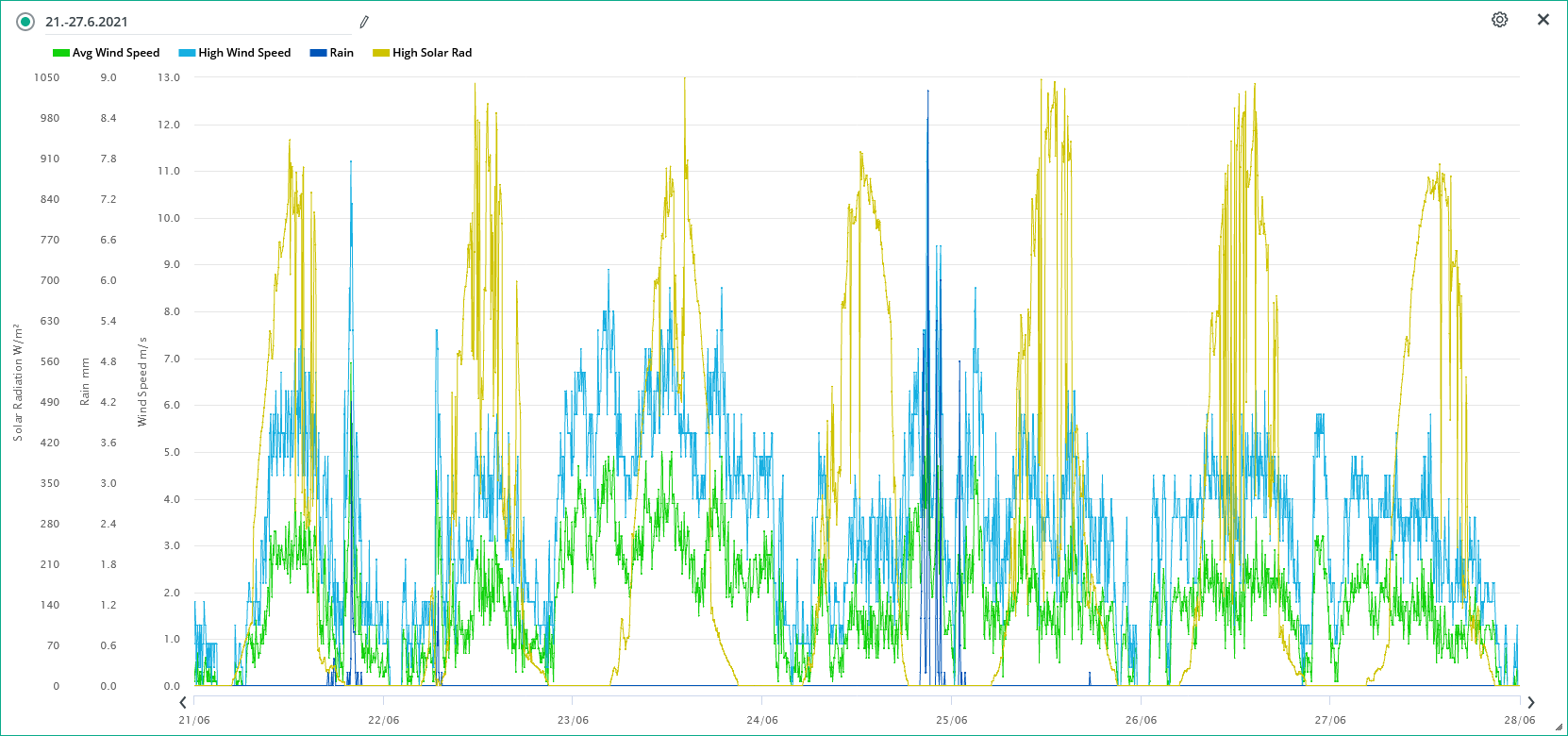Click the Solar Radiation W/m² axis label
The width and height of the screenshot is (1568, 736).
point(17,382)
